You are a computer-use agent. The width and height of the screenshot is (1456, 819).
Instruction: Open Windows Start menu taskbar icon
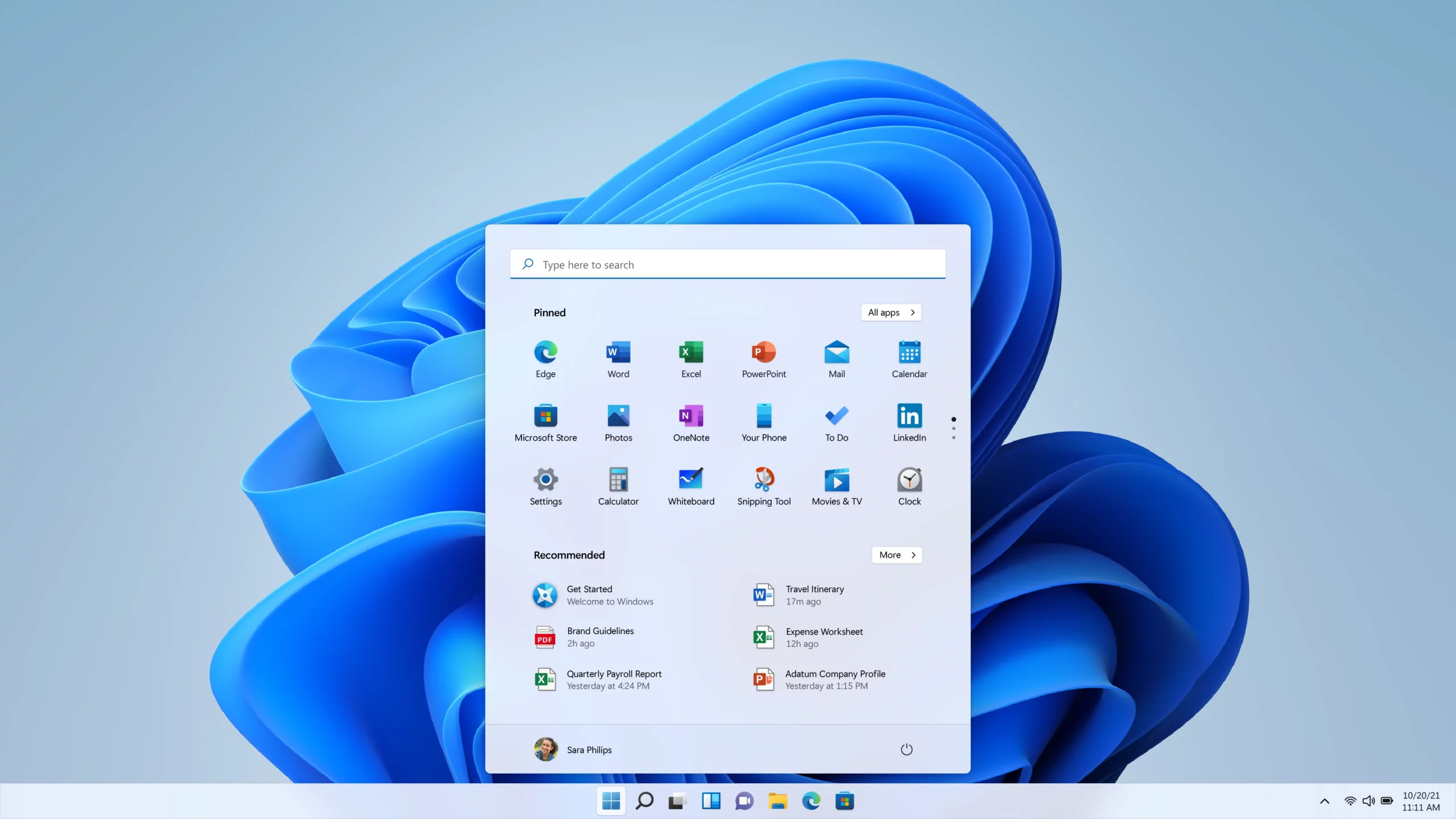pyautogui.click(x=611, y=800)
